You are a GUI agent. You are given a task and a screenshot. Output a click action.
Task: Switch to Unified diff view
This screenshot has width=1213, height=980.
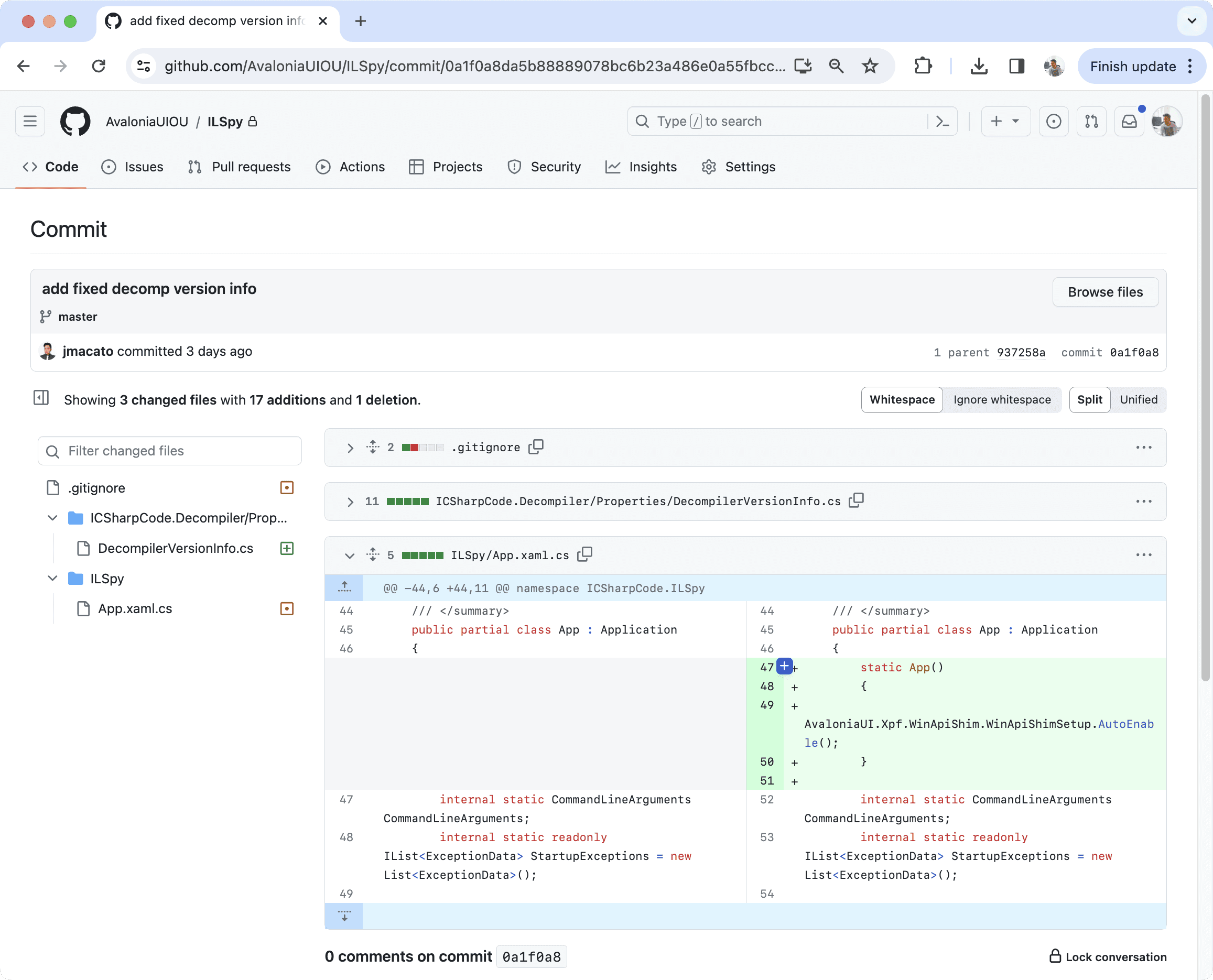coord(1139,400)
